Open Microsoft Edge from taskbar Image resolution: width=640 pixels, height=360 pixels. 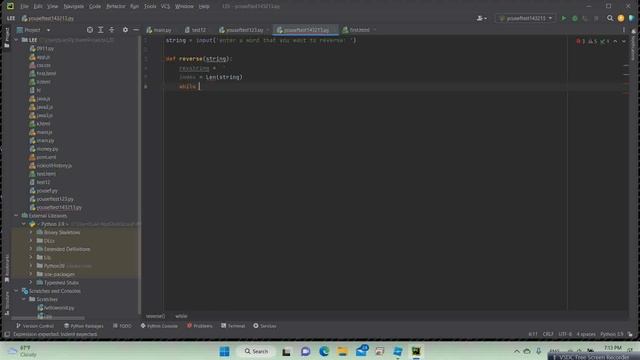pos(324,351)
